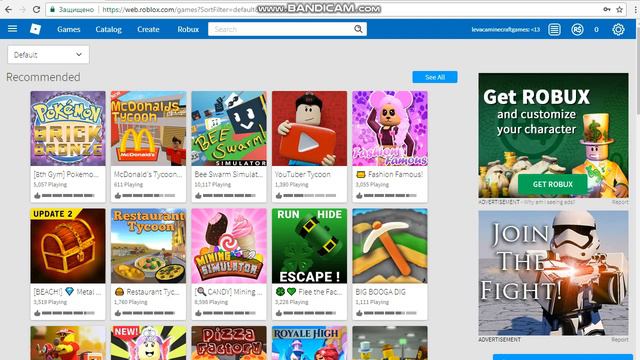Click thumbs-up icon under Bee Swarm Simulator
Image resolution: width=640 pixels, height=360 pixels.
198,196
